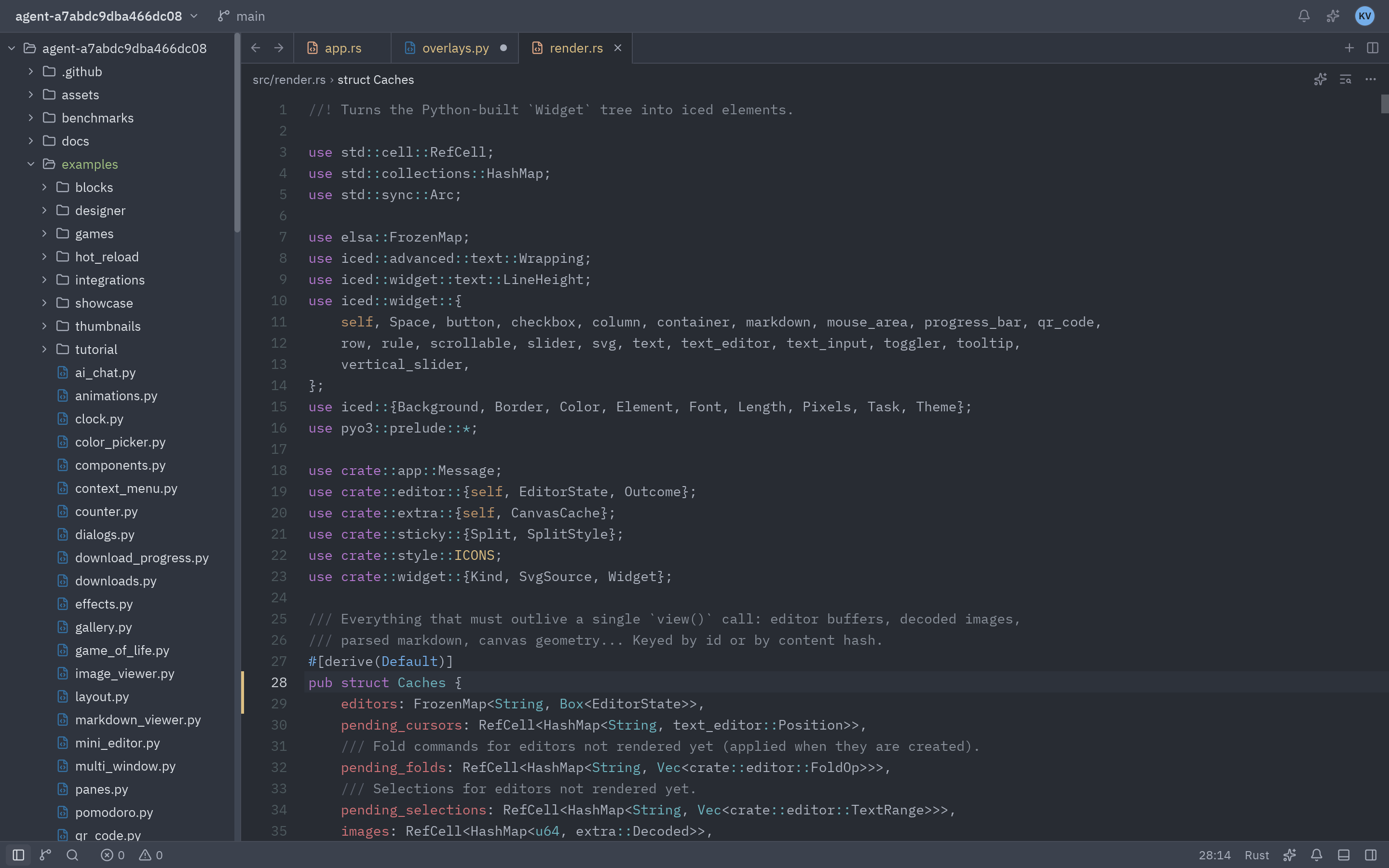
Task: Click the project panel scrollbar
Action: coord(237,134)
